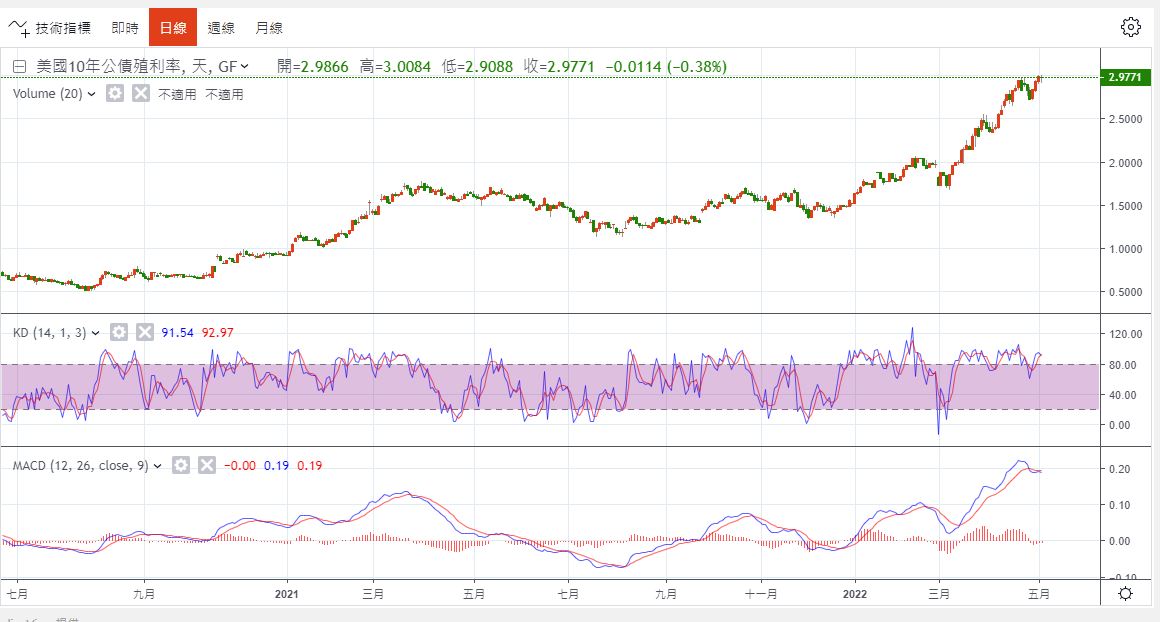Expand the dropdown arrow after GF symbol

(x=245, y=67)
